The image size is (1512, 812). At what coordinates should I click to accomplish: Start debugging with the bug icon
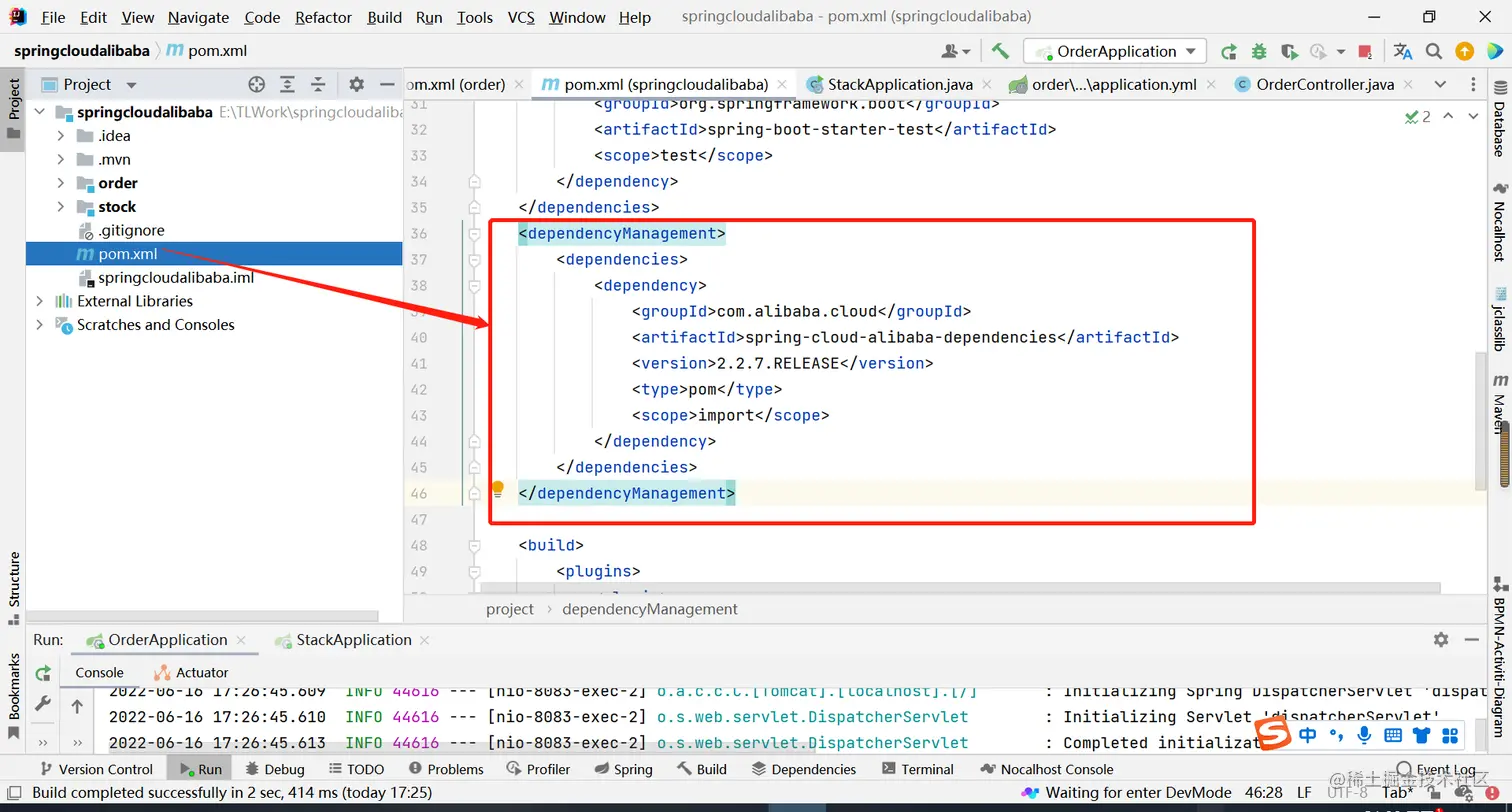(1259, 51)
